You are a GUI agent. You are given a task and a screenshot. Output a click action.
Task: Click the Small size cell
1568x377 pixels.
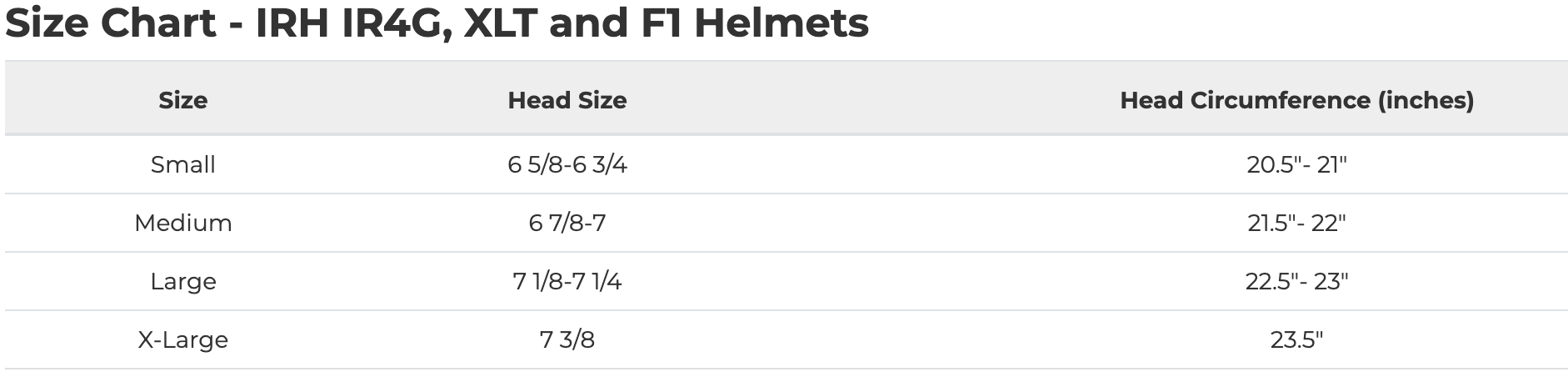pos(182,165)
